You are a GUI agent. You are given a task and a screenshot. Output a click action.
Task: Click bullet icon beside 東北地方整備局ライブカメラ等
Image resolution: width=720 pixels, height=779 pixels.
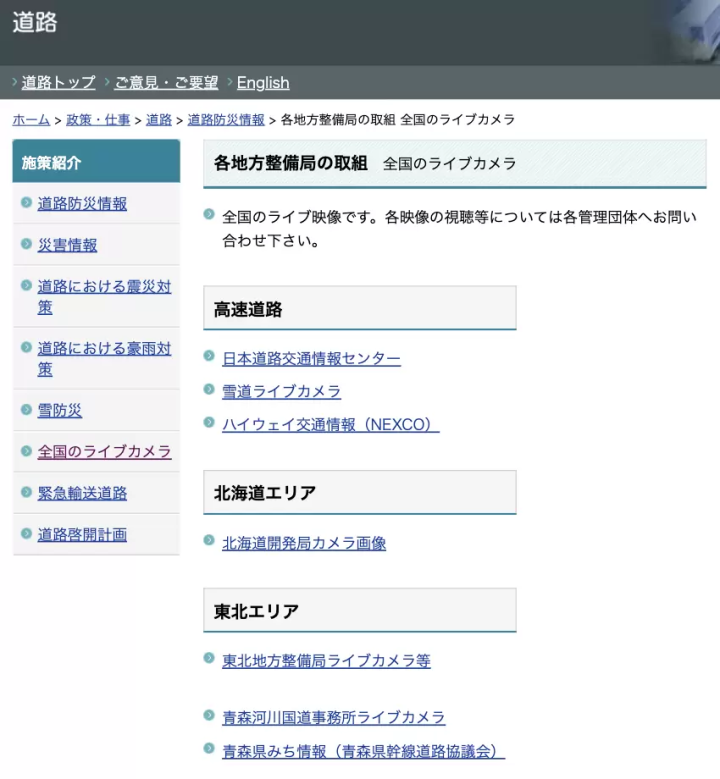click(x=209, y=658)
